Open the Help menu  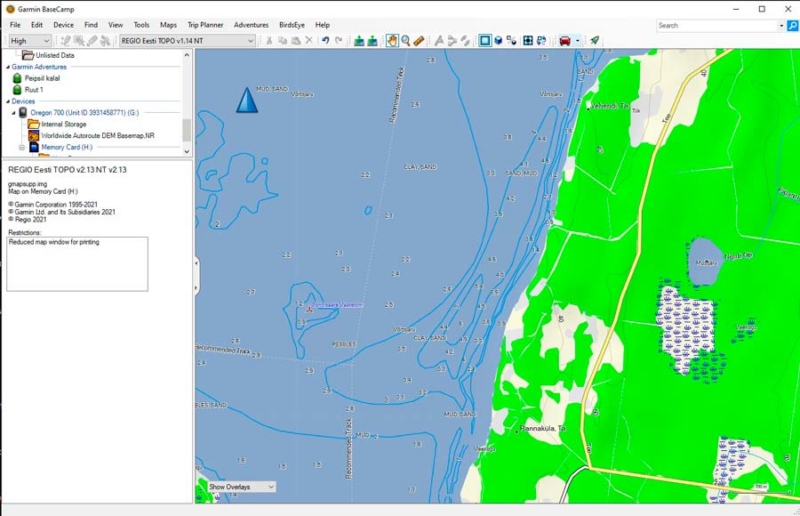coord(322,24)
